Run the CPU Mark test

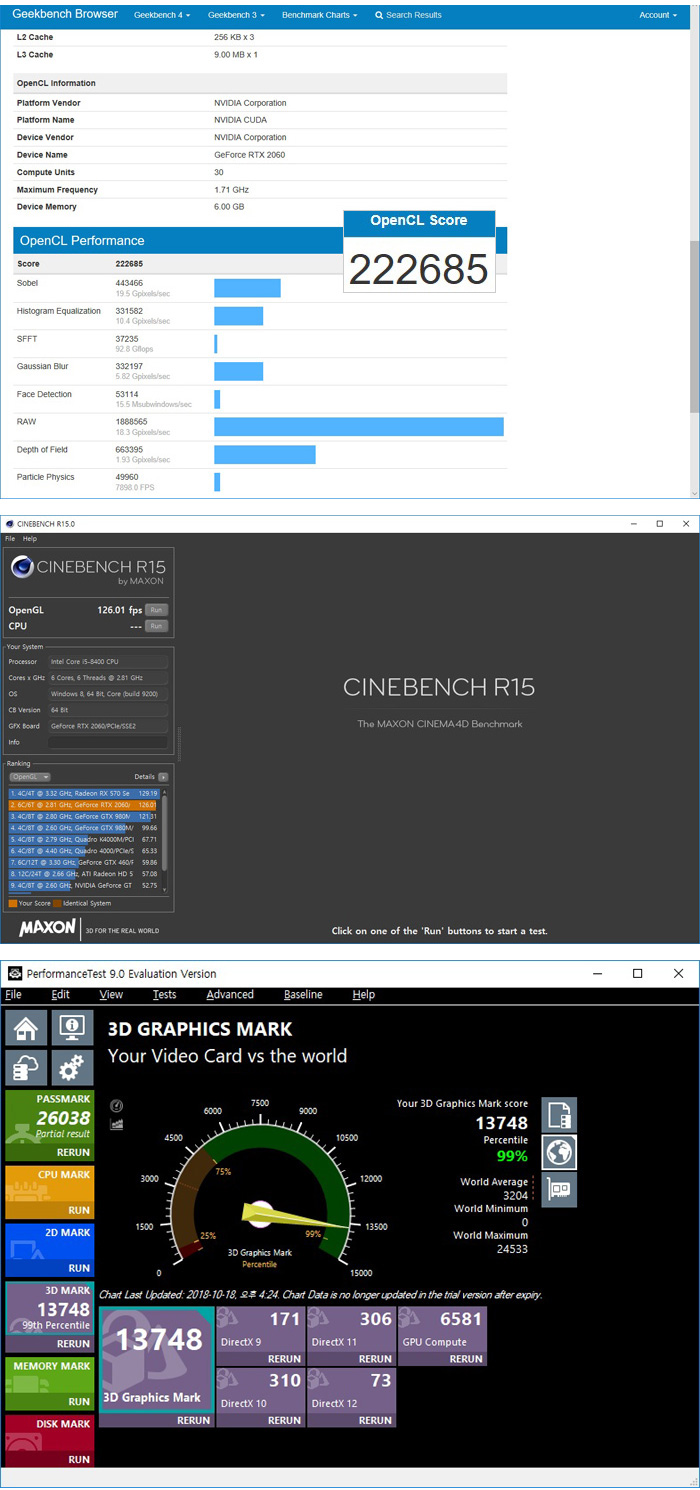tap(79, 1210)
